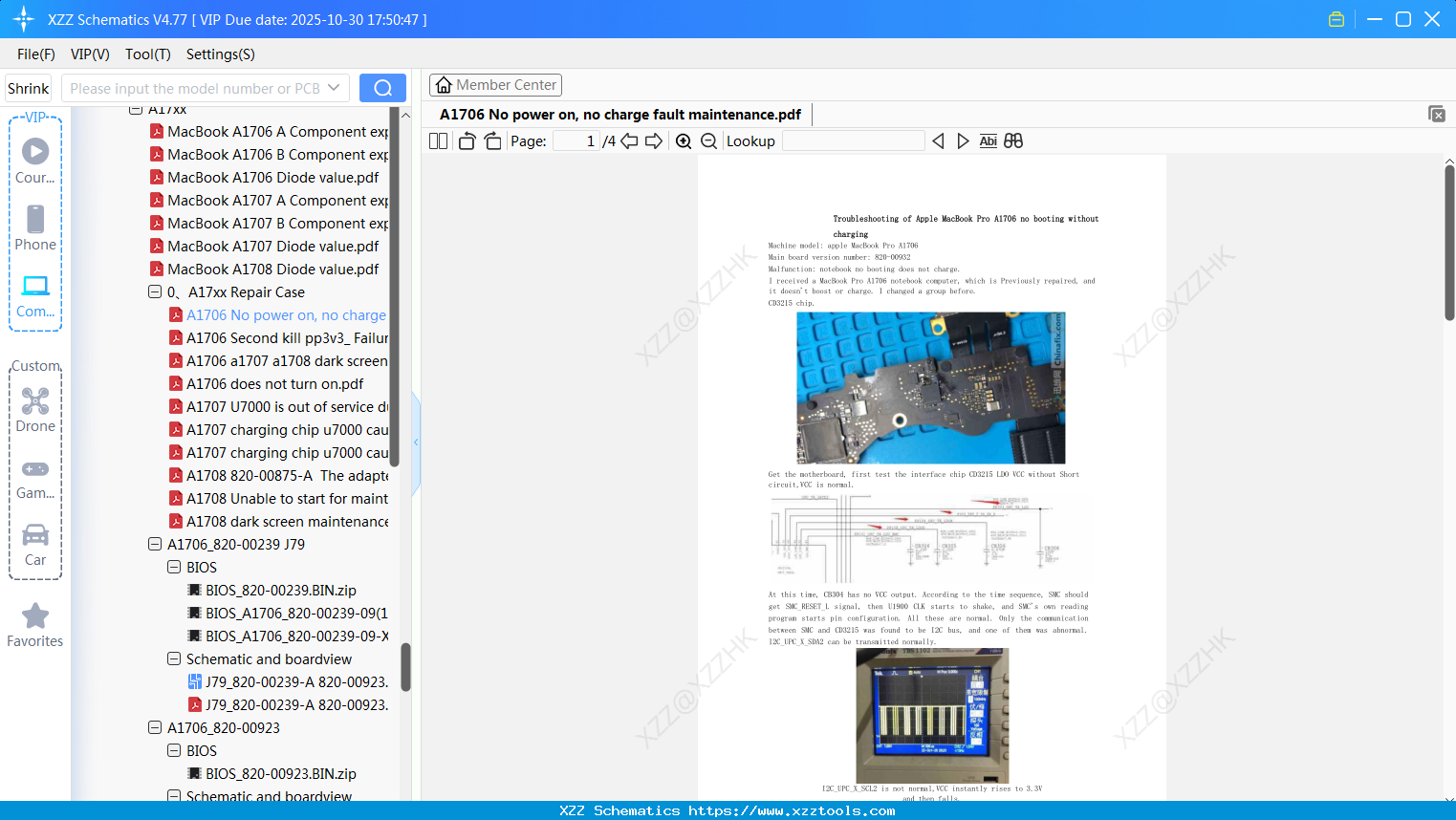Open the Drone category in sidebar
The image size is (1456, 820).
click(35, 410)
